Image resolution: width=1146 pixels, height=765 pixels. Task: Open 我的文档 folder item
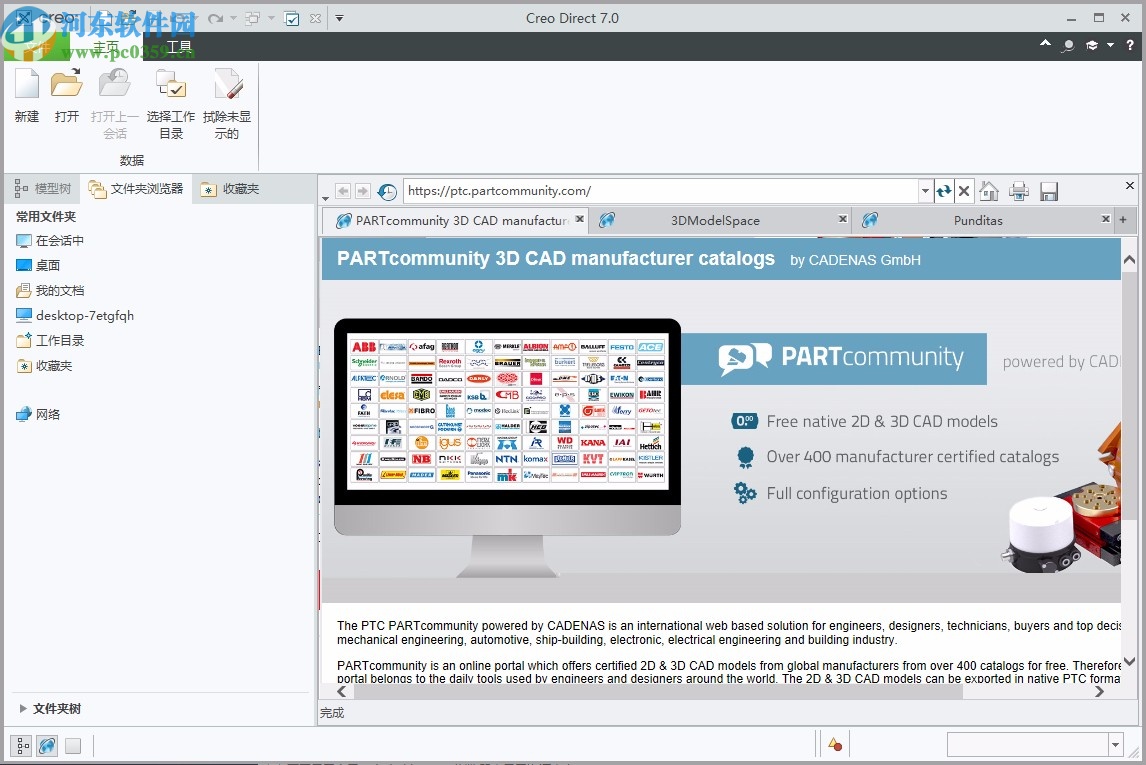pos(50,291)
